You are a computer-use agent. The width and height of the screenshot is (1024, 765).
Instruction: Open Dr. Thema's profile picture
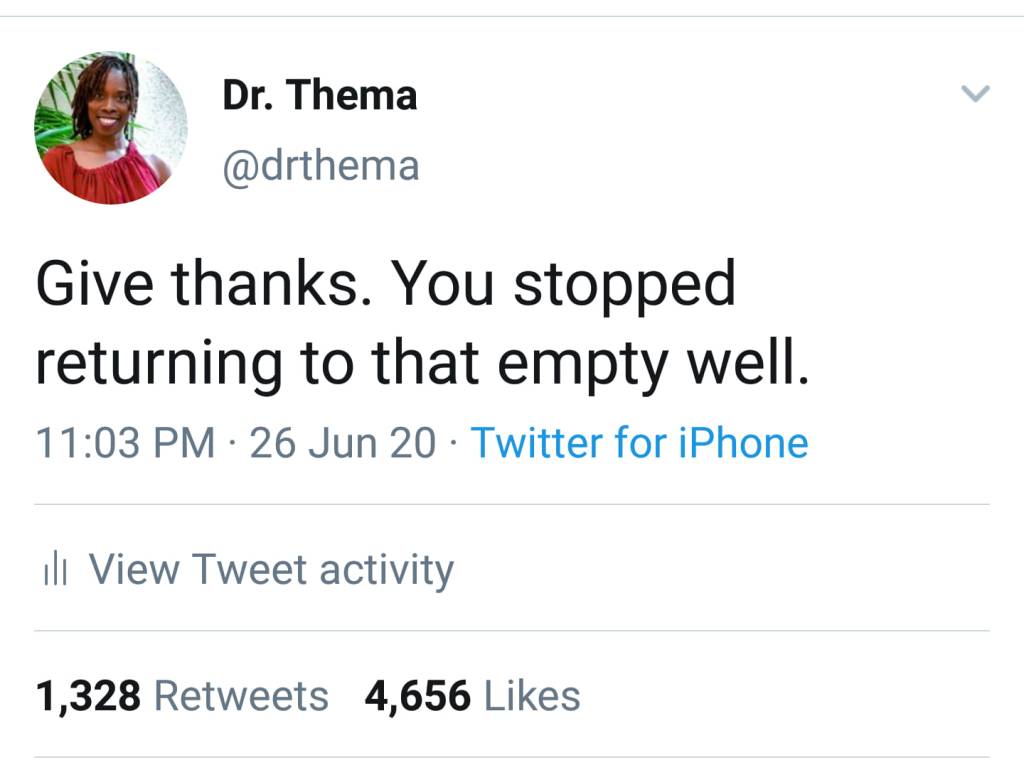click(x=110, y=127)
